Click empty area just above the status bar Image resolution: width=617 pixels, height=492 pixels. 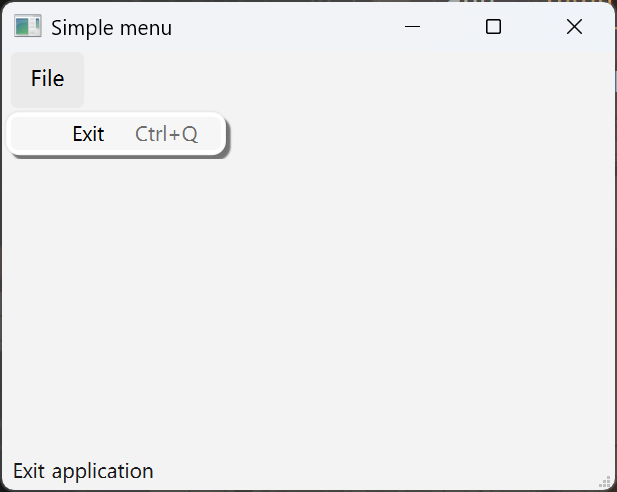308,440
